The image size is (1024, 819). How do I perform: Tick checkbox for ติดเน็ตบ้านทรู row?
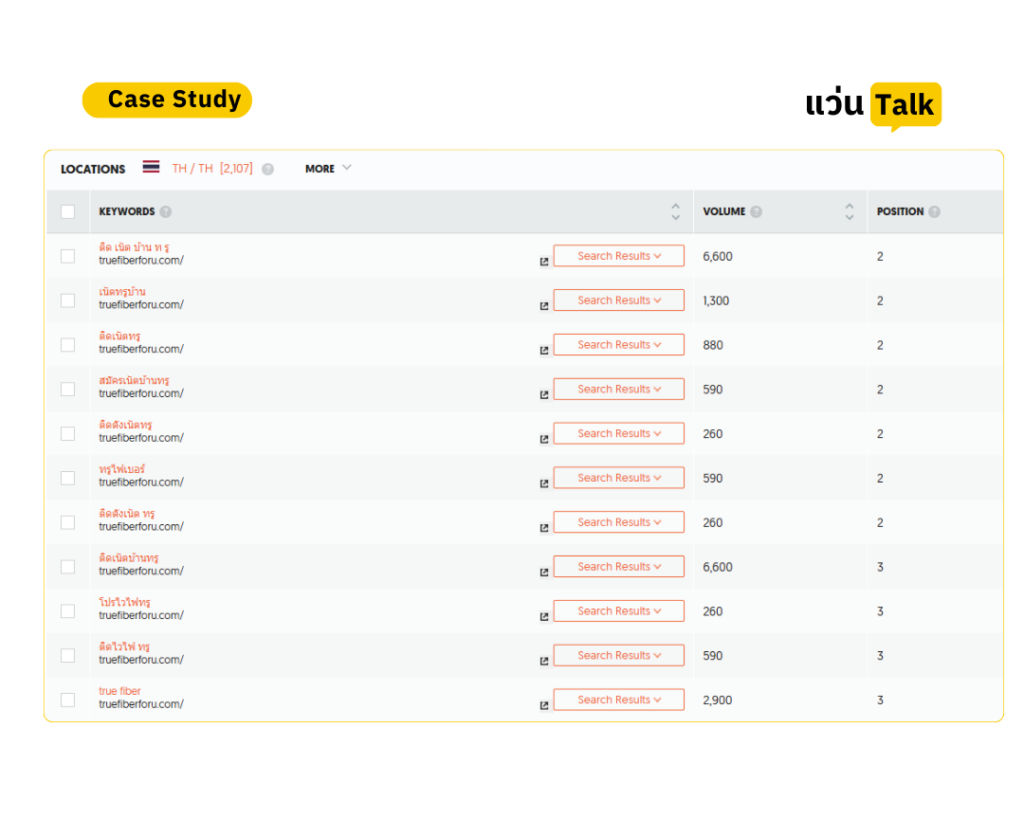coord(68,567)
